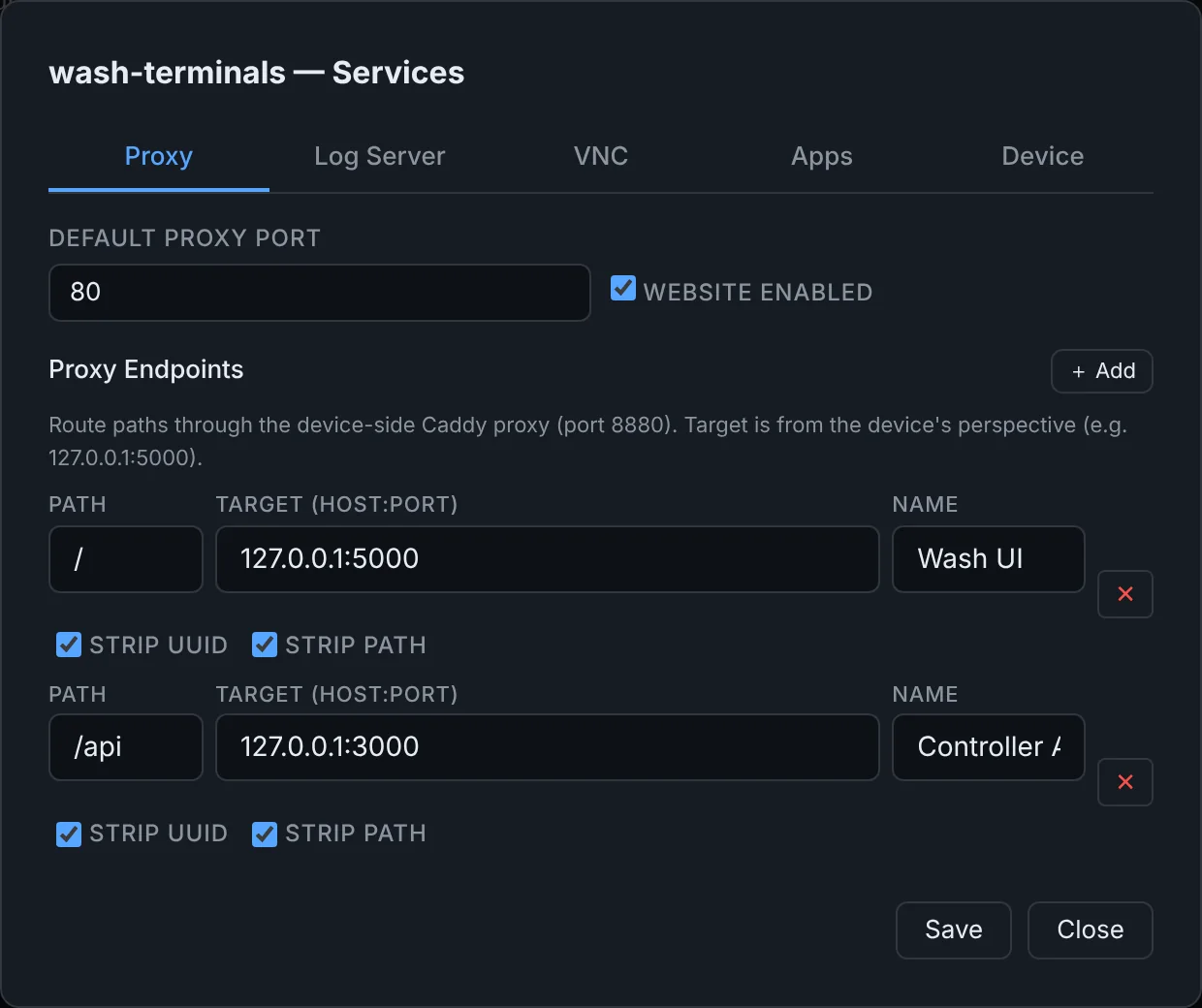The height and width of the screenshot is (1008, 1202).
Task: Click the Wash UI name field
Action: click(989, 559)
